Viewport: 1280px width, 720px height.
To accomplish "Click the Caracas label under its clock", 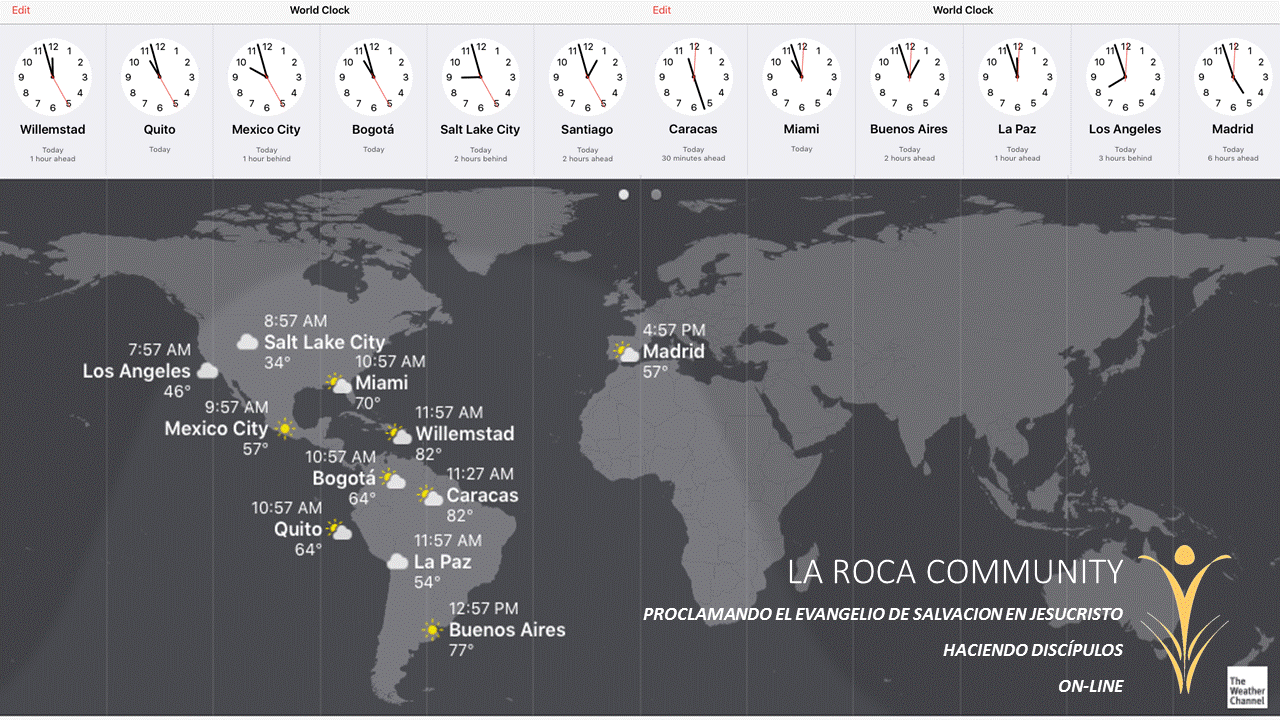I will [x=694, y=130].
